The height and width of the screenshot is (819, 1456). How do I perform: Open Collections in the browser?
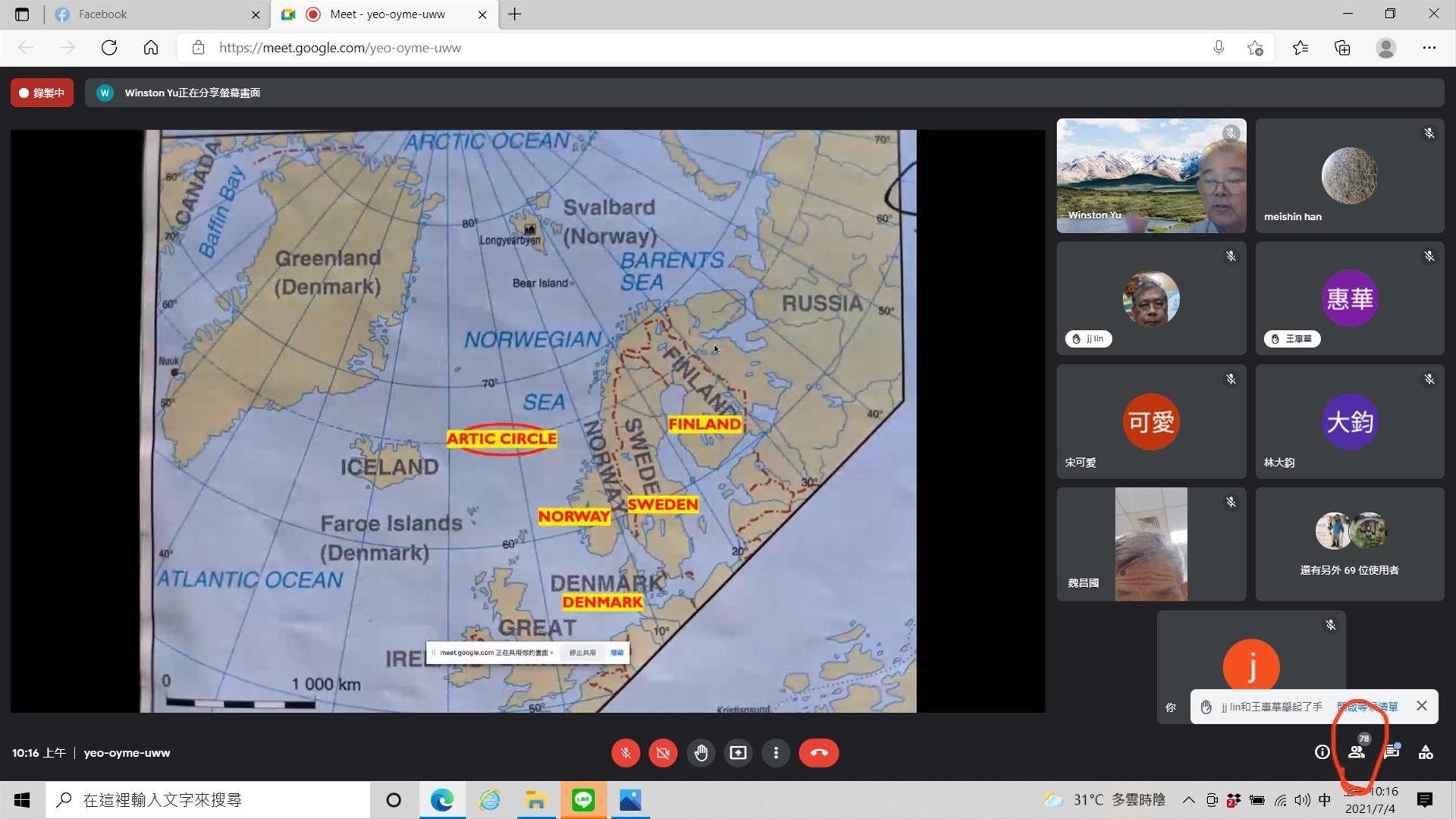[1342, 48]
